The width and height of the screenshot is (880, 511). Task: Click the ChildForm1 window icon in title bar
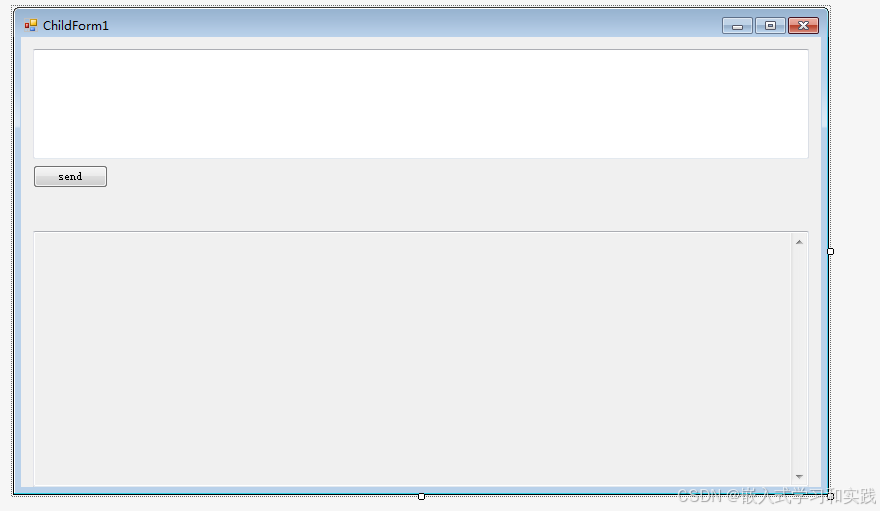tap(31, 25)
